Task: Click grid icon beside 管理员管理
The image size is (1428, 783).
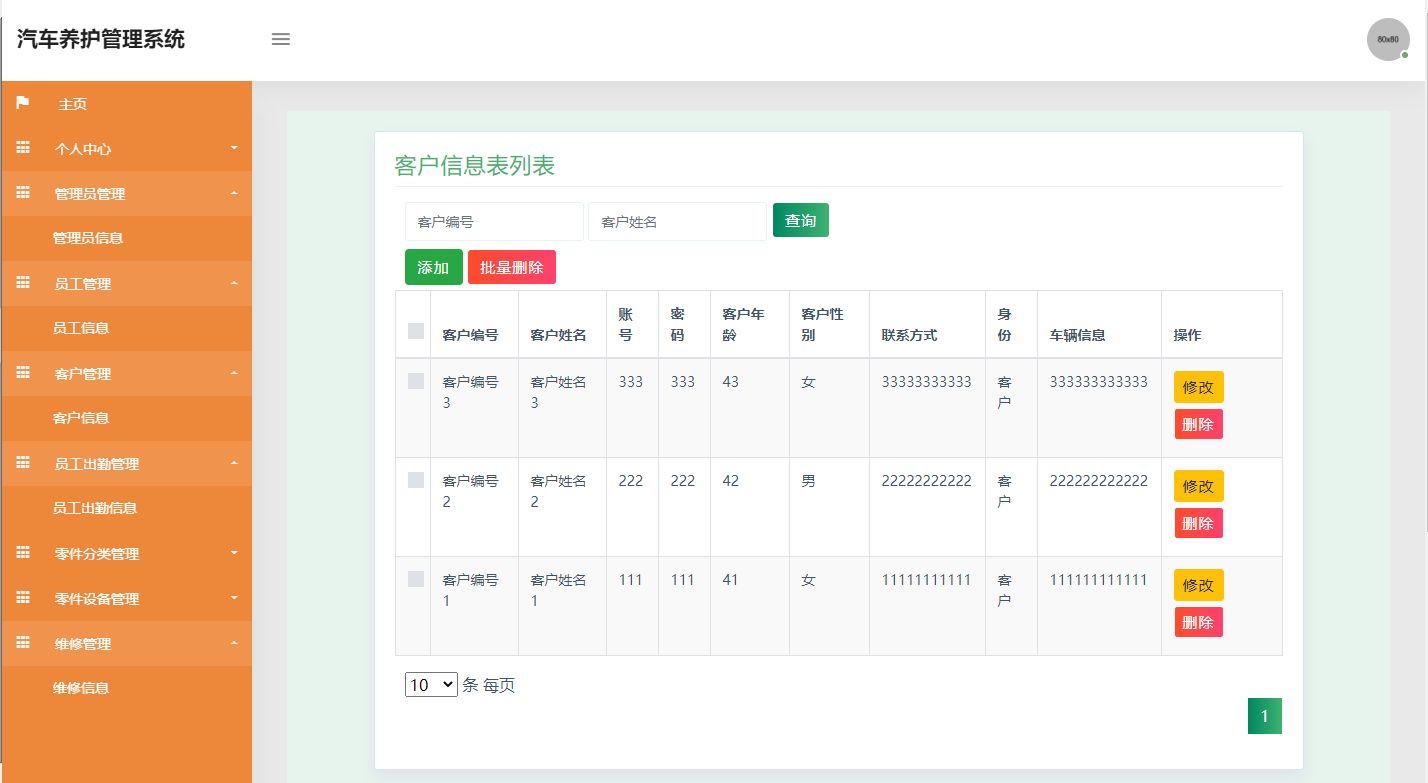Action: click(x=23, y=193)
